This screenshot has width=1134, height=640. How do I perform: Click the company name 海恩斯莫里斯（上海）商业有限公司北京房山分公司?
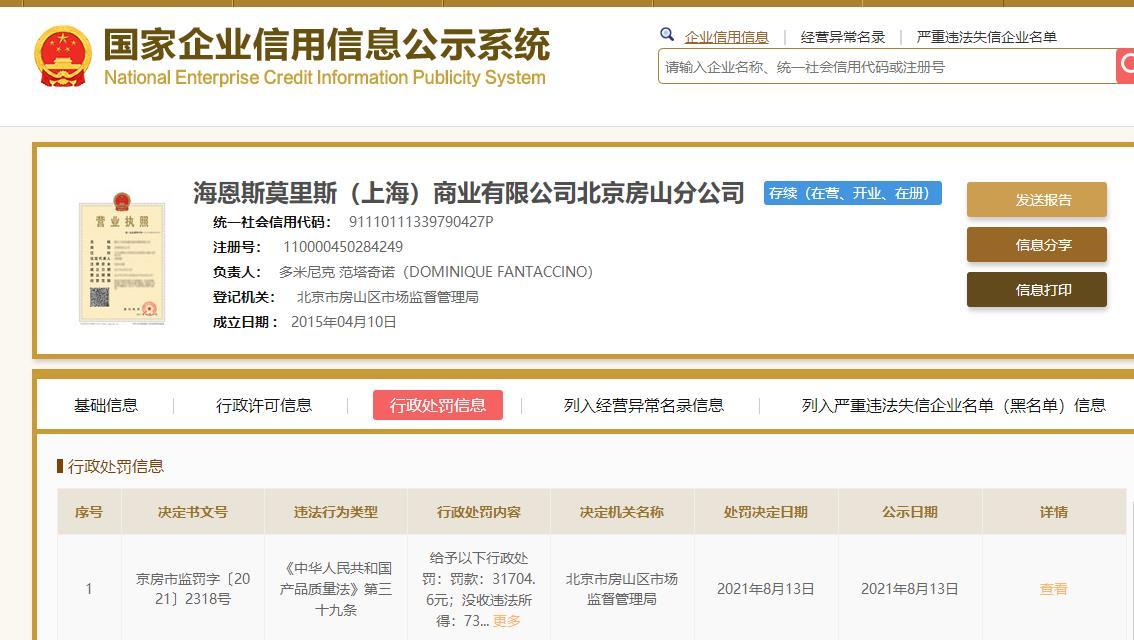tap(469, 193)
